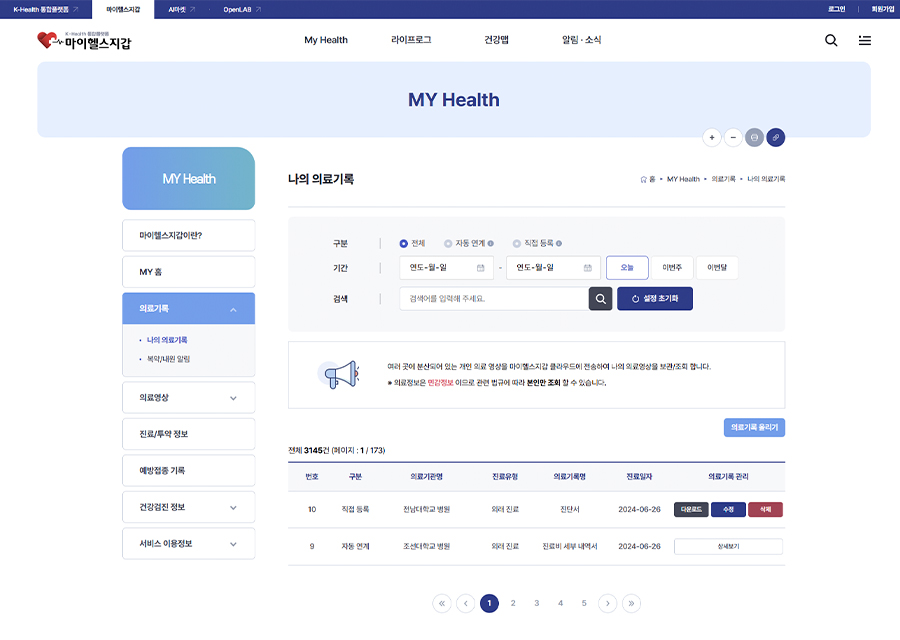Click the header search magnifier icon
Image resolution: width=900 pixels, height=640 pixels.
tap(831, 40)
